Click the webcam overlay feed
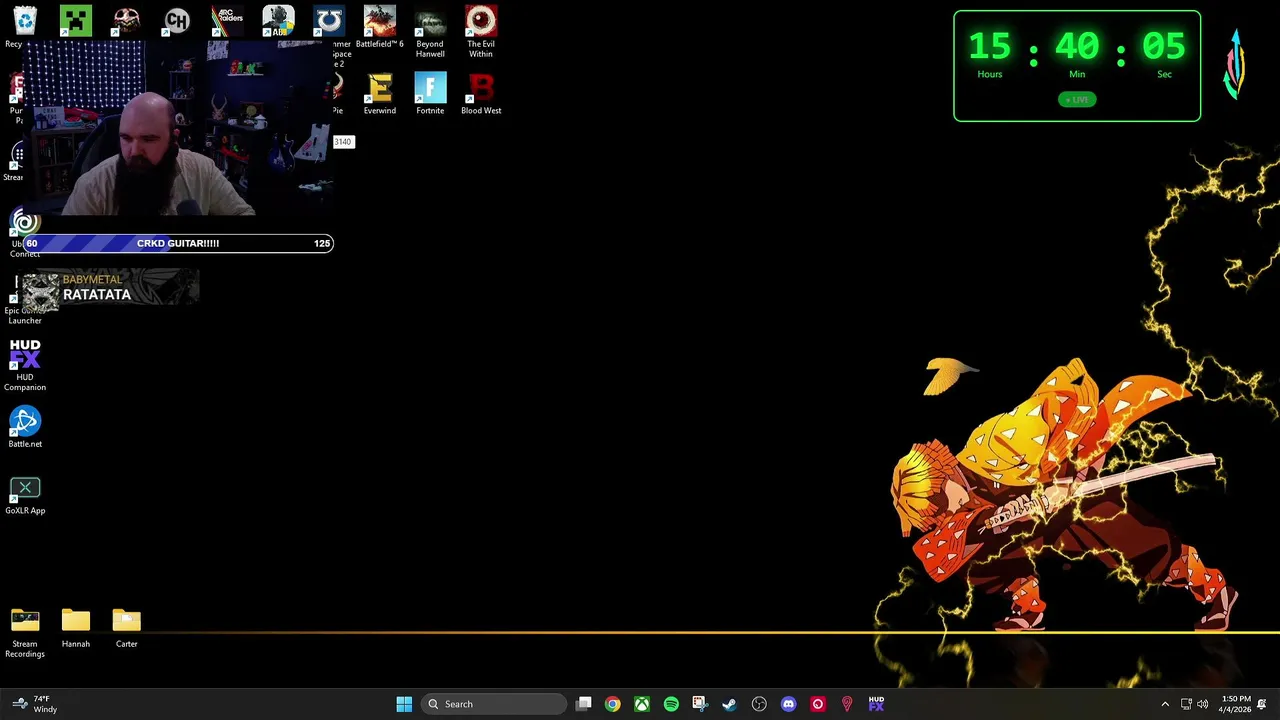This screenshot has height=720, width=1280. (x=178, y=128)
